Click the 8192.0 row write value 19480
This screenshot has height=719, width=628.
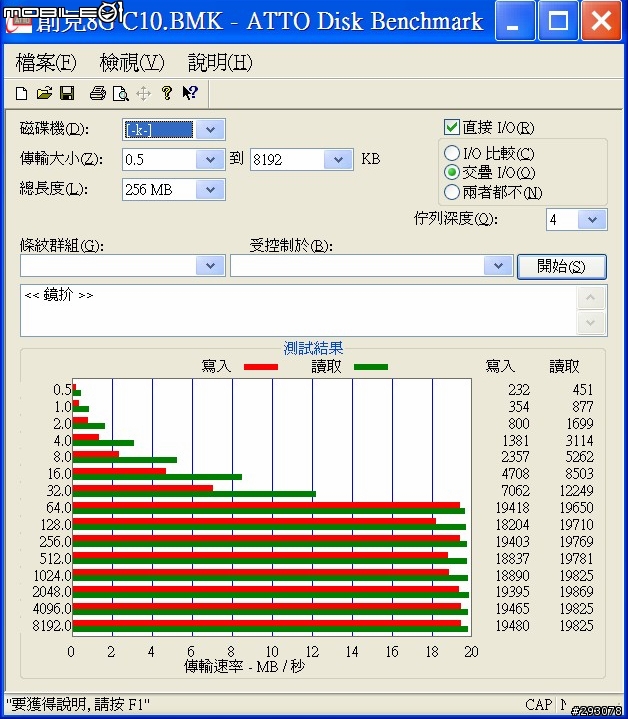point(512,625)
